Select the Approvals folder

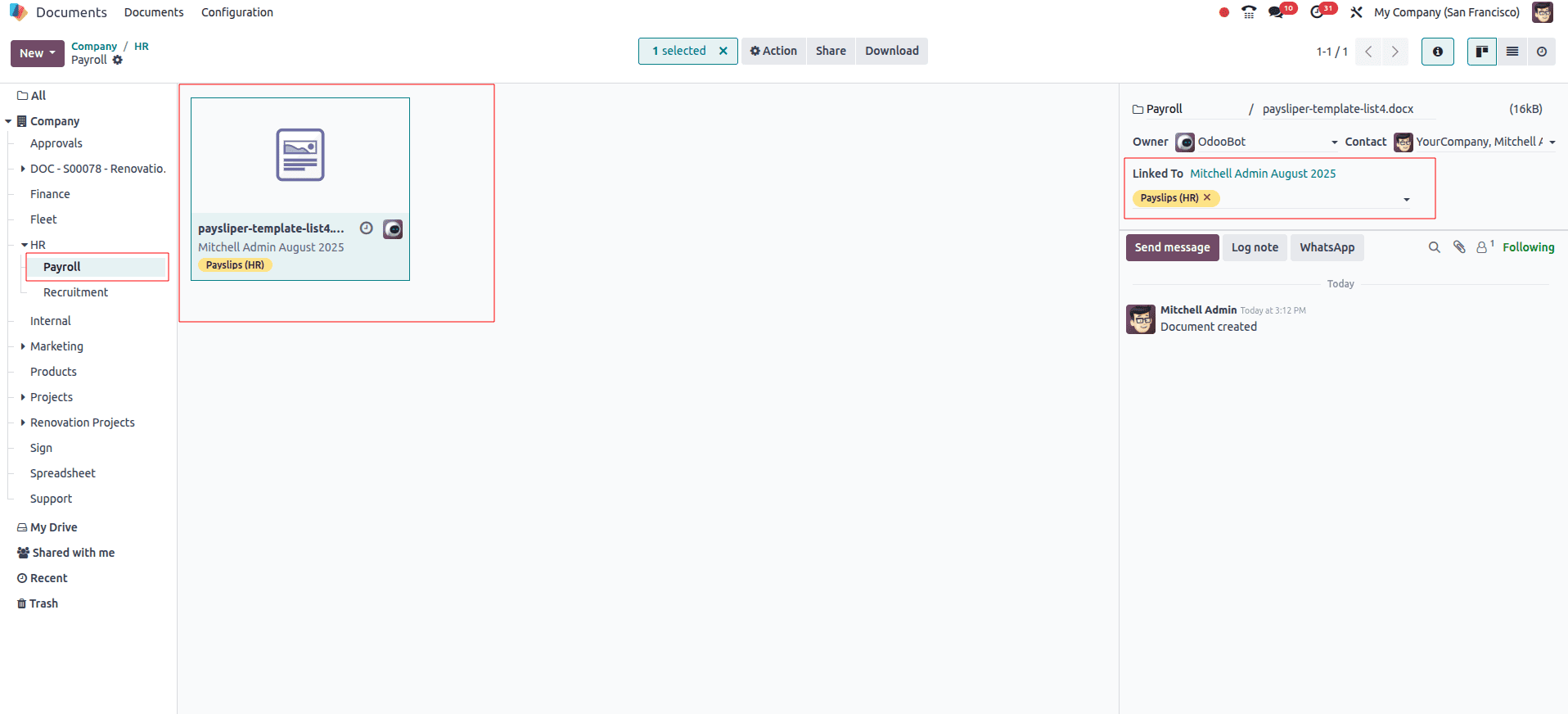[56, 143]
